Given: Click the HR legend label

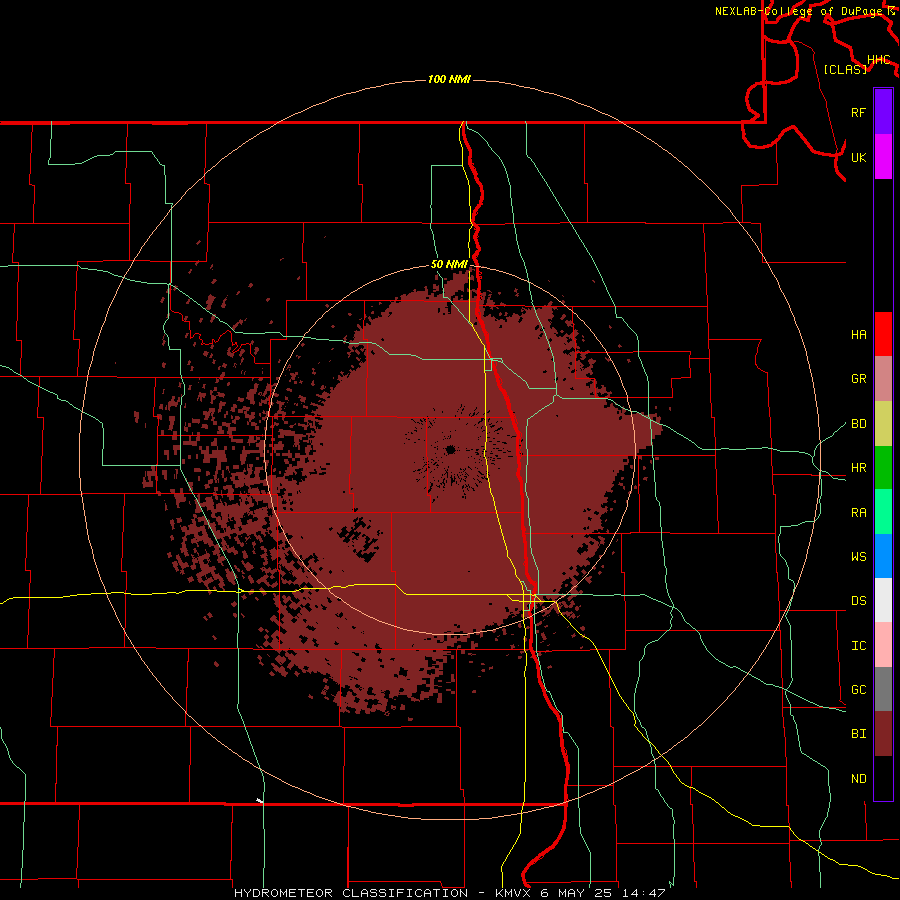Looking at the screenshot, I should click(859, 468).
